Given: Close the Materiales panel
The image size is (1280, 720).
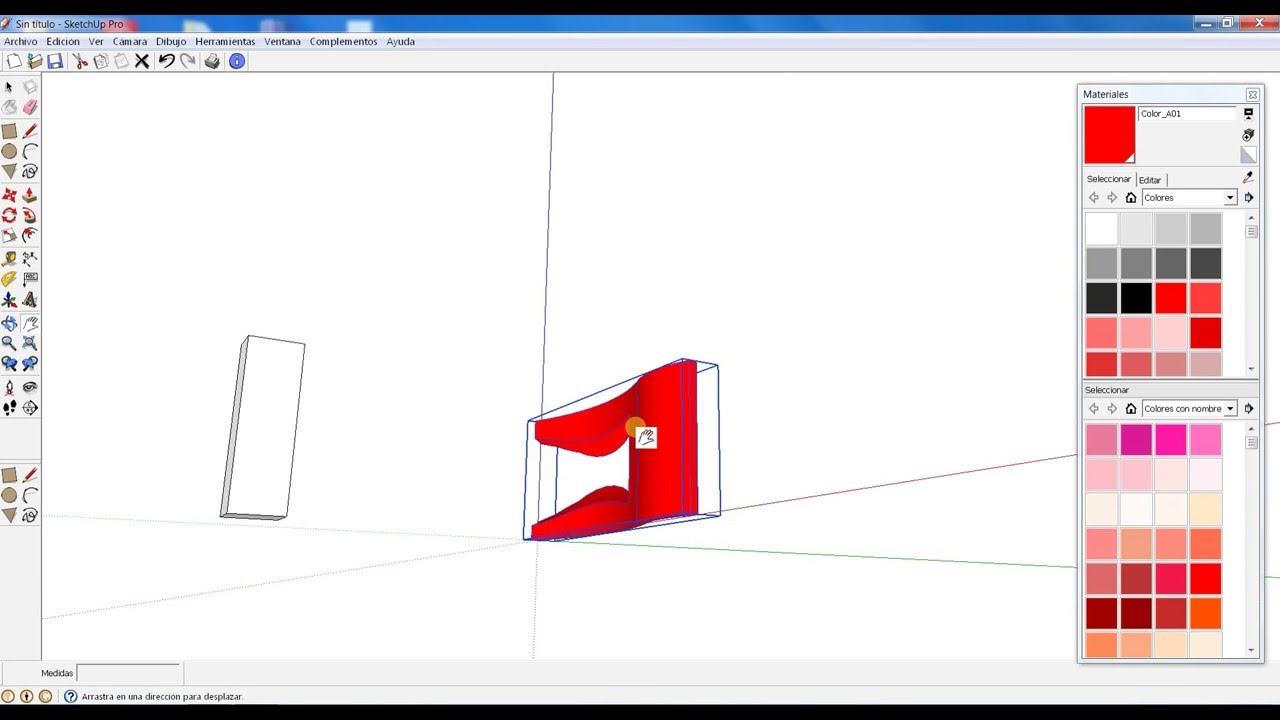Looking at the screenshot, I should click(1252, 95).
